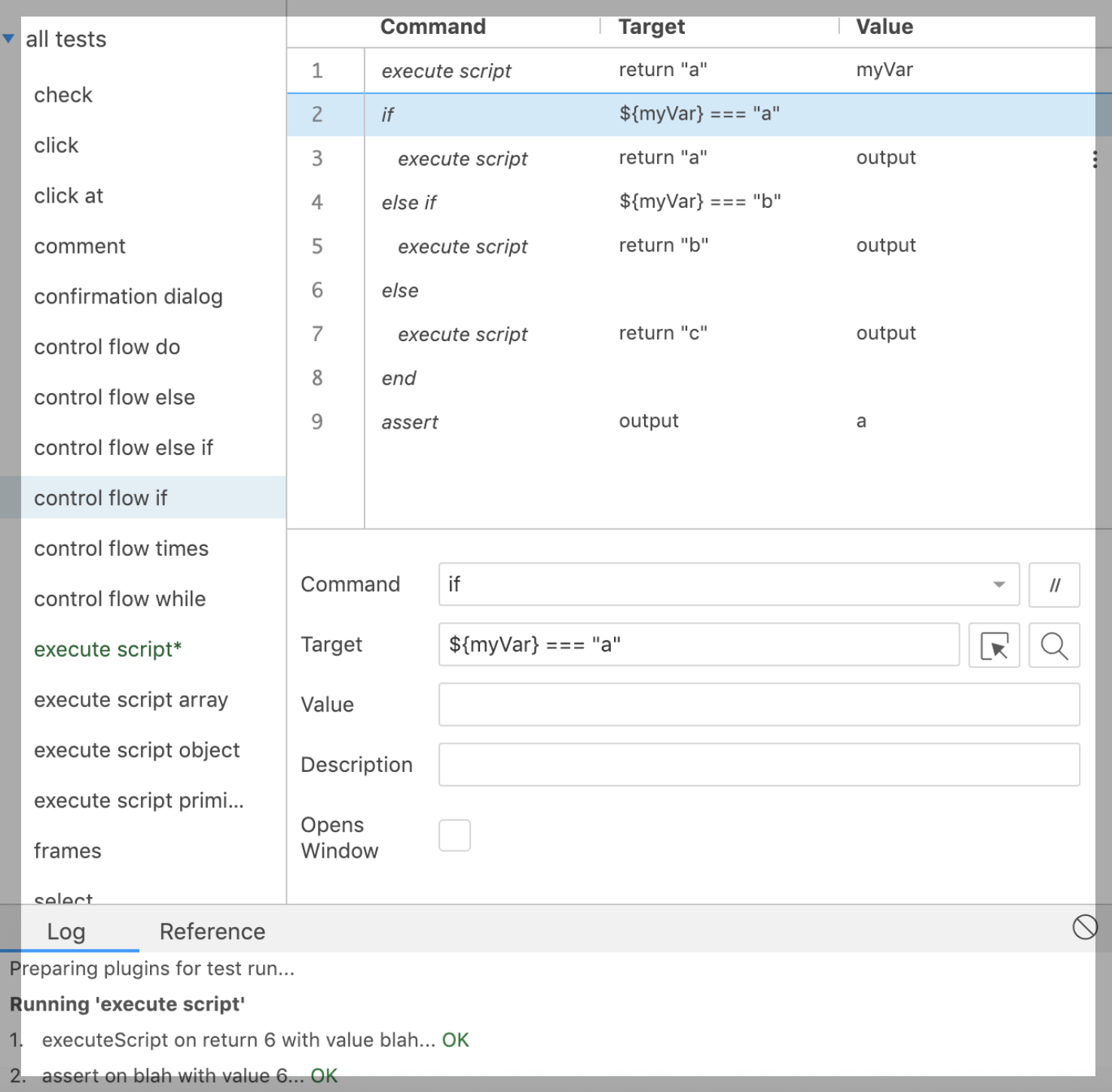This screenshot has width=1112, height=1092.
Task: Open target search with magnifier icon
Action: click(x=1054, y=645)
